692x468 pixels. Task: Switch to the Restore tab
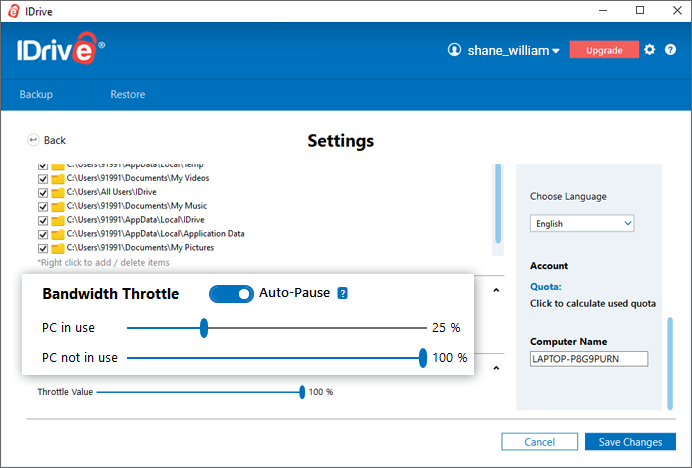coord(127,94)
